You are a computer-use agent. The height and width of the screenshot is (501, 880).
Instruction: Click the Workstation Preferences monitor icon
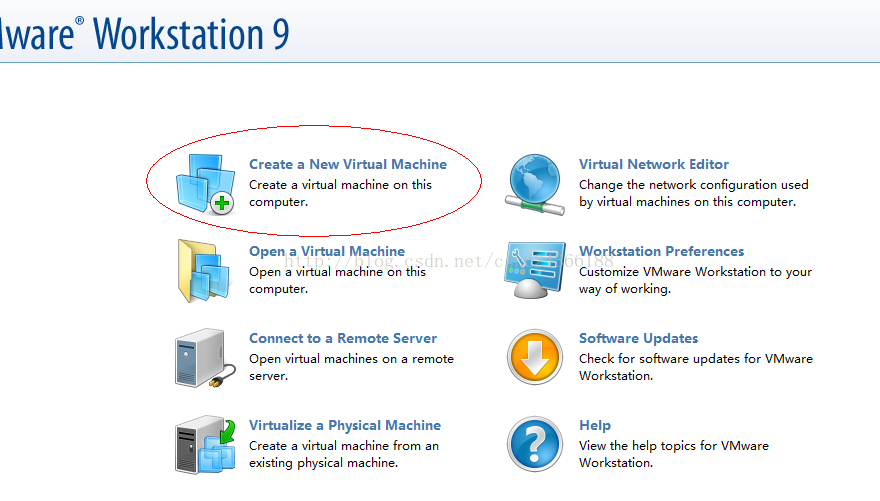tap(535, 270)
